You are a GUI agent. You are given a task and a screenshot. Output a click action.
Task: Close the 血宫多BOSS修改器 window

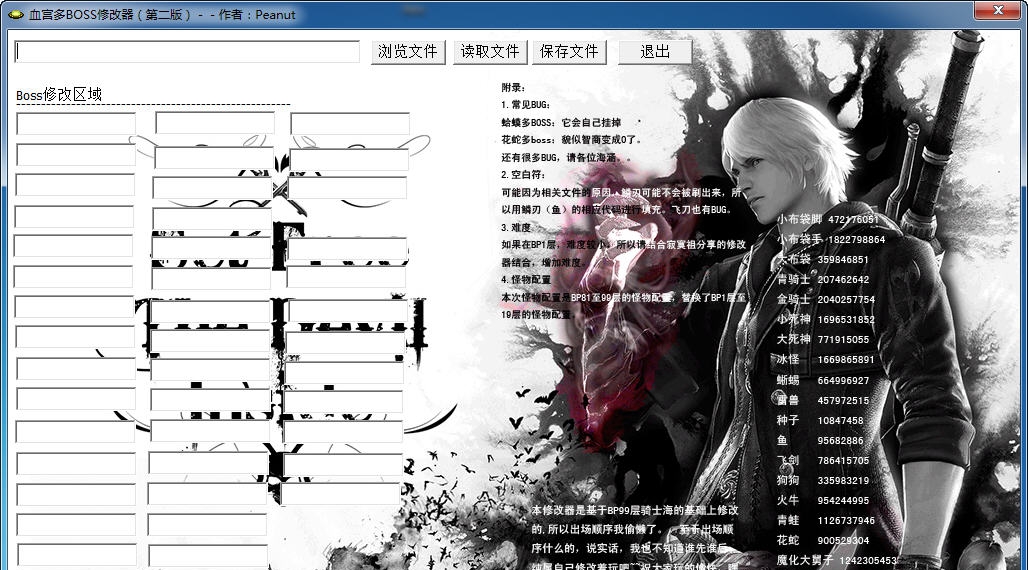click(997, 10)
